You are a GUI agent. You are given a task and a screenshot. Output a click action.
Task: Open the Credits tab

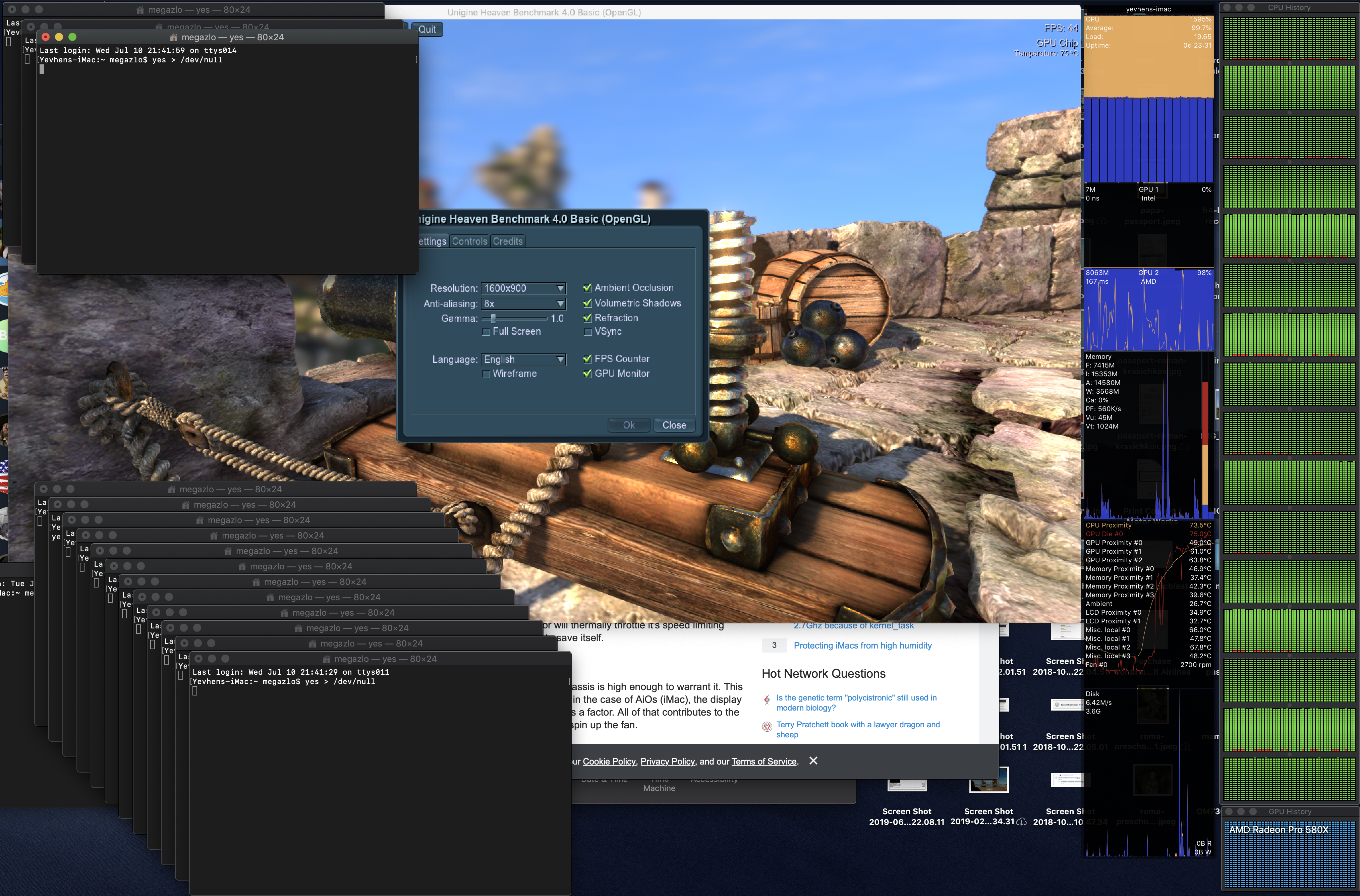507,241
